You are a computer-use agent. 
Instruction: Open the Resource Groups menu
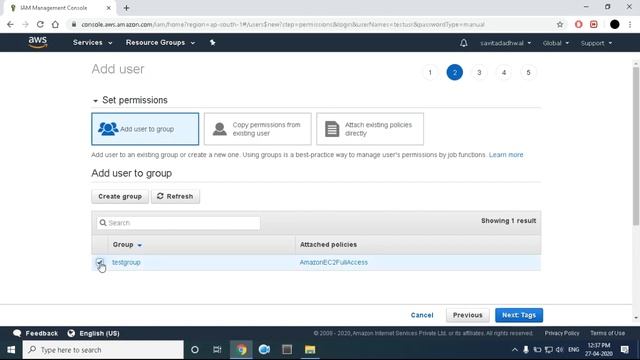[160, 42]
